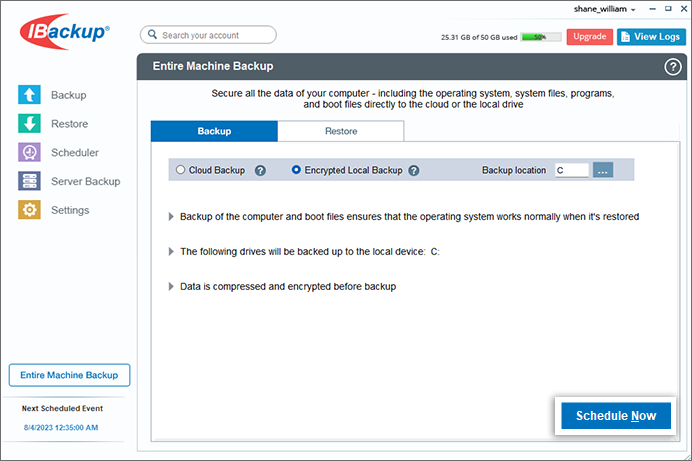Open Backup from the sidebar label
This screenshot has width=692, height=461.
[68, 95]
